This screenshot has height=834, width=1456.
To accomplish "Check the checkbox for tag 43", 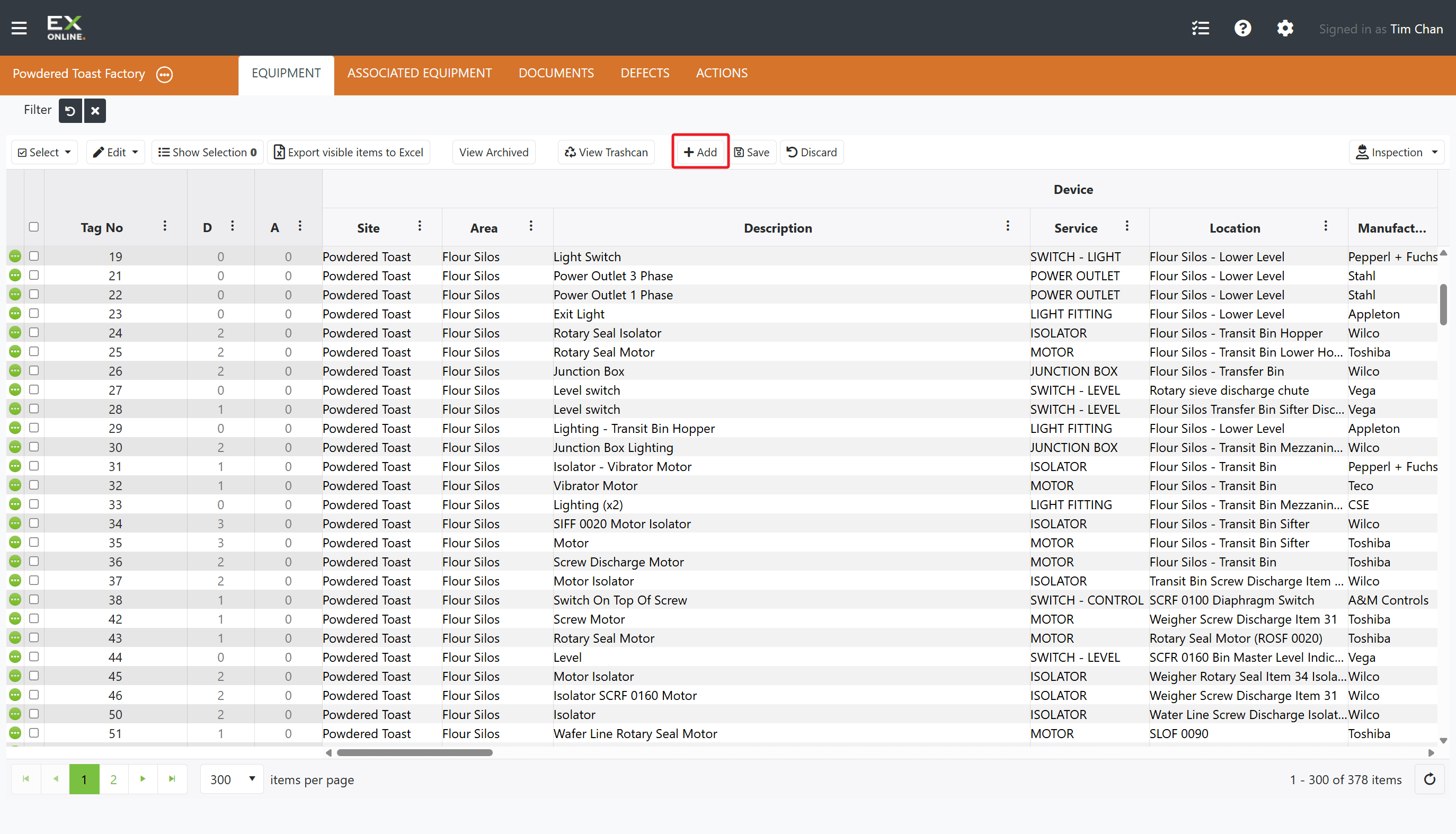I will [34, 637].
